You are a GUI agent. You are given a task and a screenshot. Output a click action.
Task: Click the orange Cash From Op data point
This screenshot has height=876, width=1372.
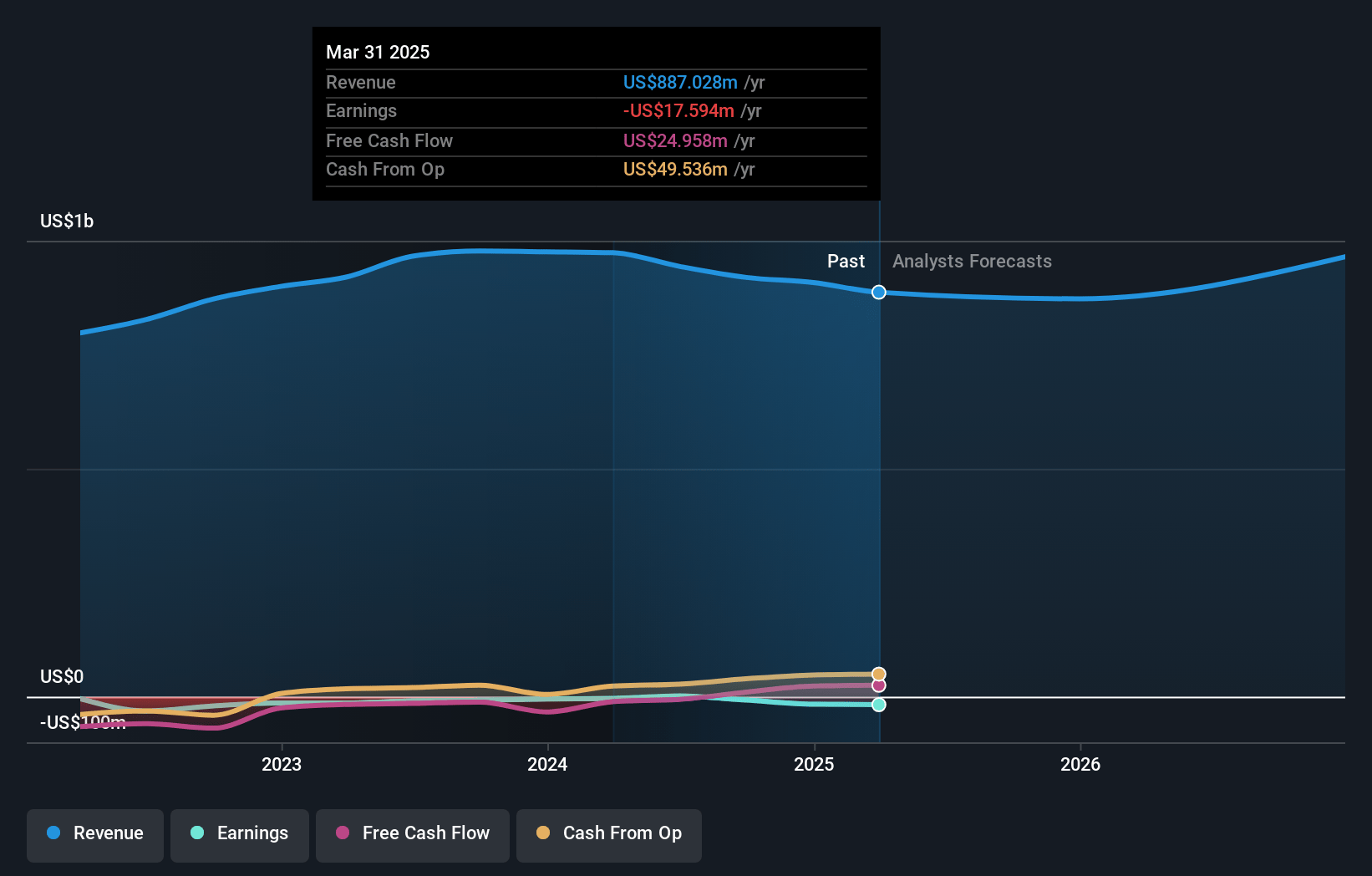879,674
